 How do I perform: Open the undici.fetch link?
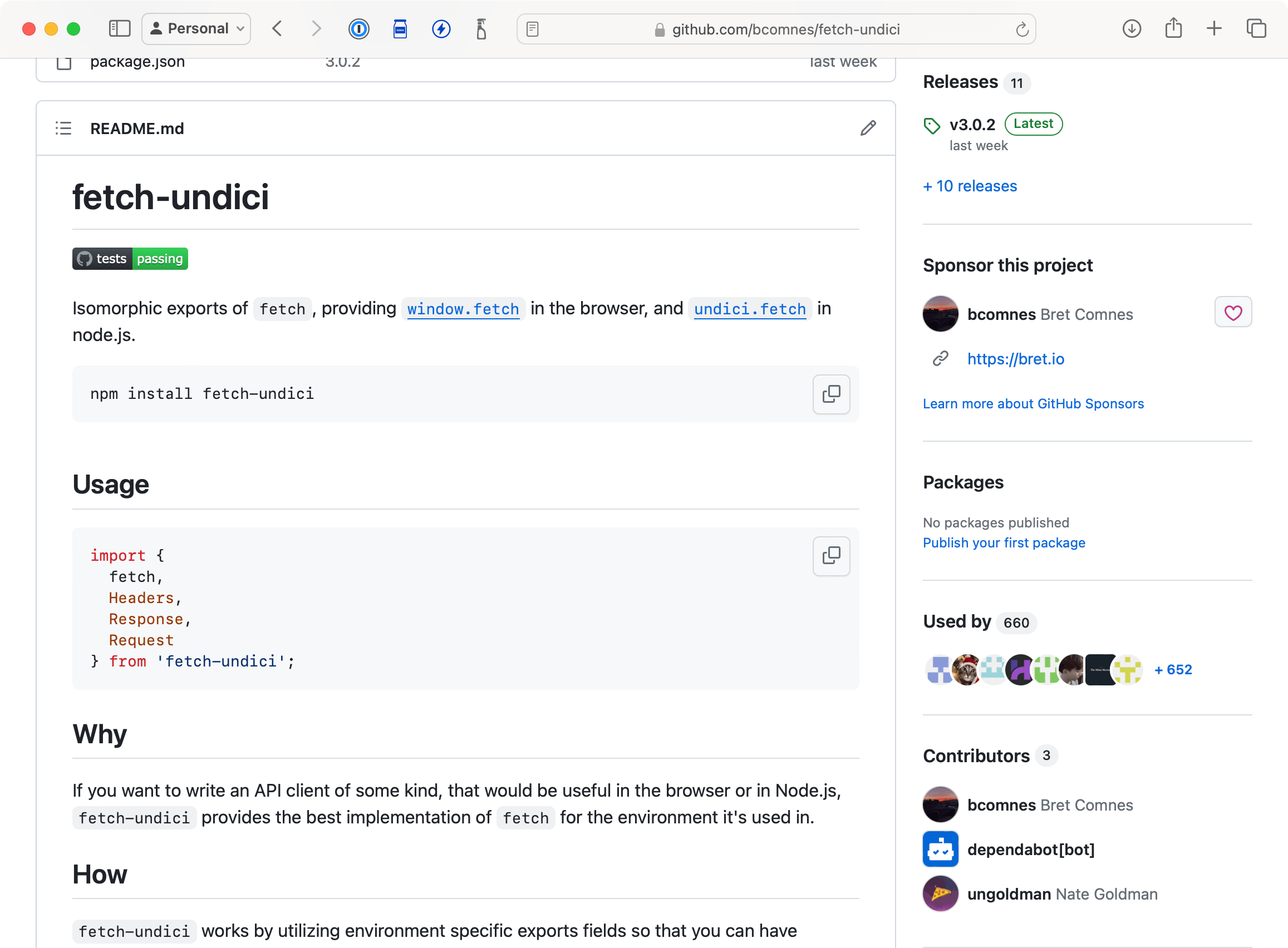click(x=750, y=309)
